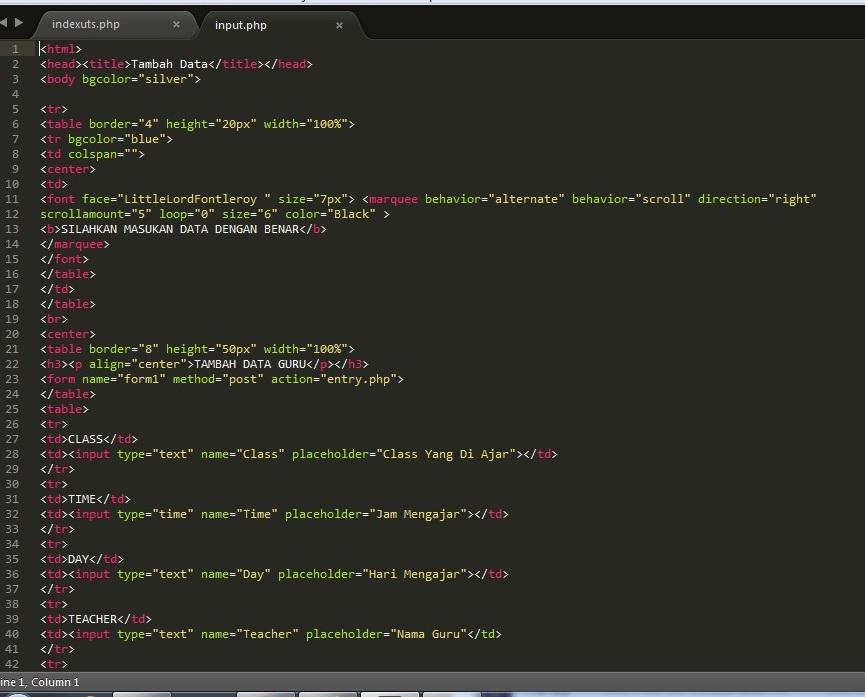
Task: Click placeholder "Hari Mengajar"
Action: coord(372,574)
